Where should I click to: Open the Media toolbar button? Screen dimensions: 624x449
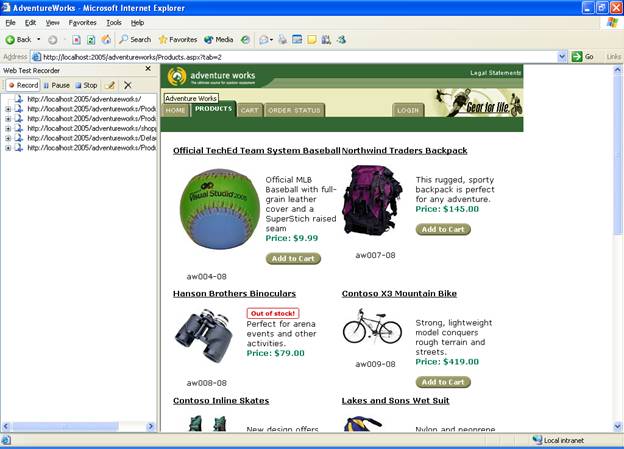point(218,39)
